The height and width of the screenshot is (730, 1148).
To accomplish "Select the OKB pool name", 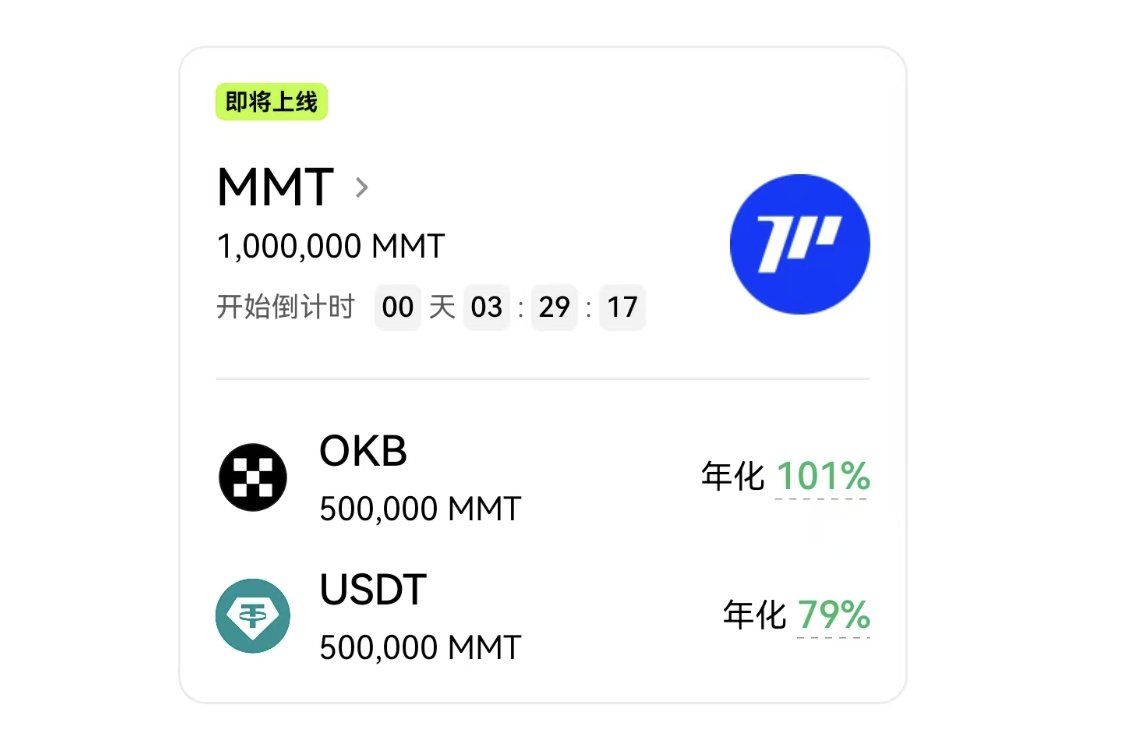I will 363,452.
